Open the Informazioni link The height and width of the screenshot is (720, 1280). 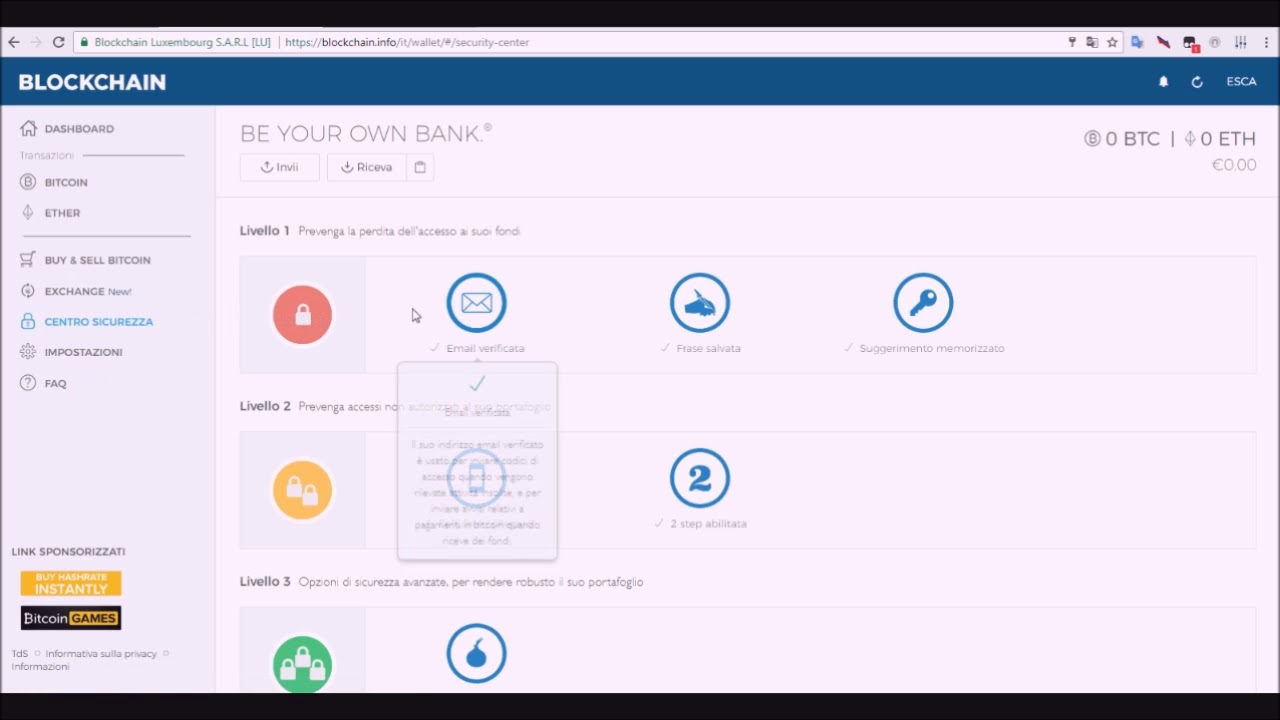tap(40, 667)
